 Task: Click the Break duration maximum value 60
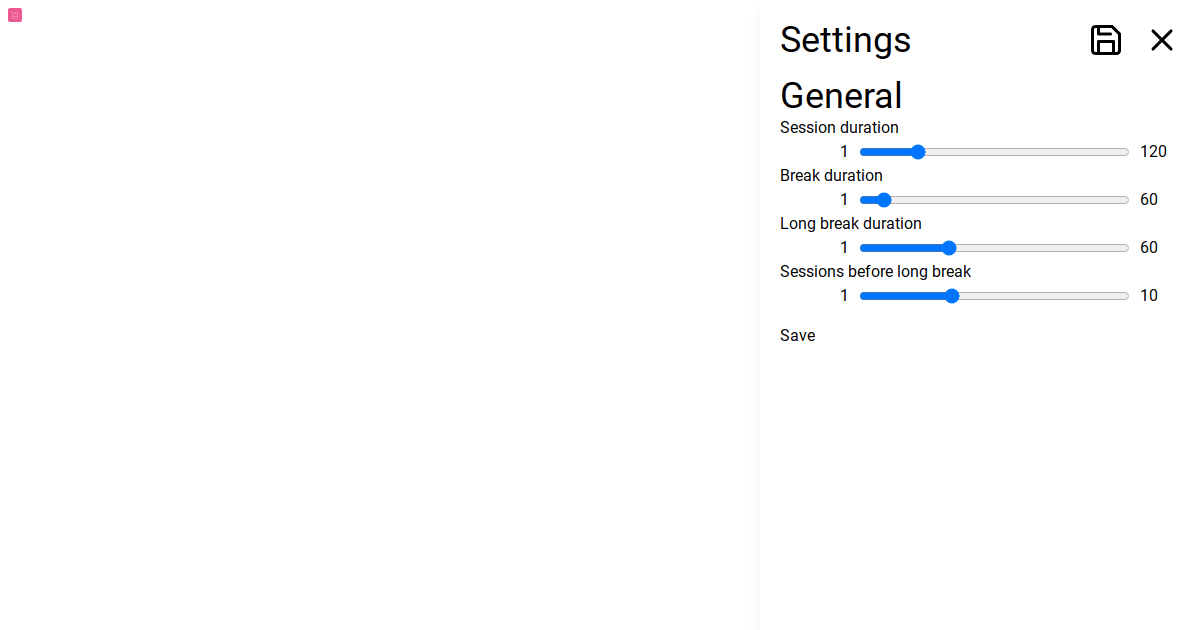(x=1149, y=200)
